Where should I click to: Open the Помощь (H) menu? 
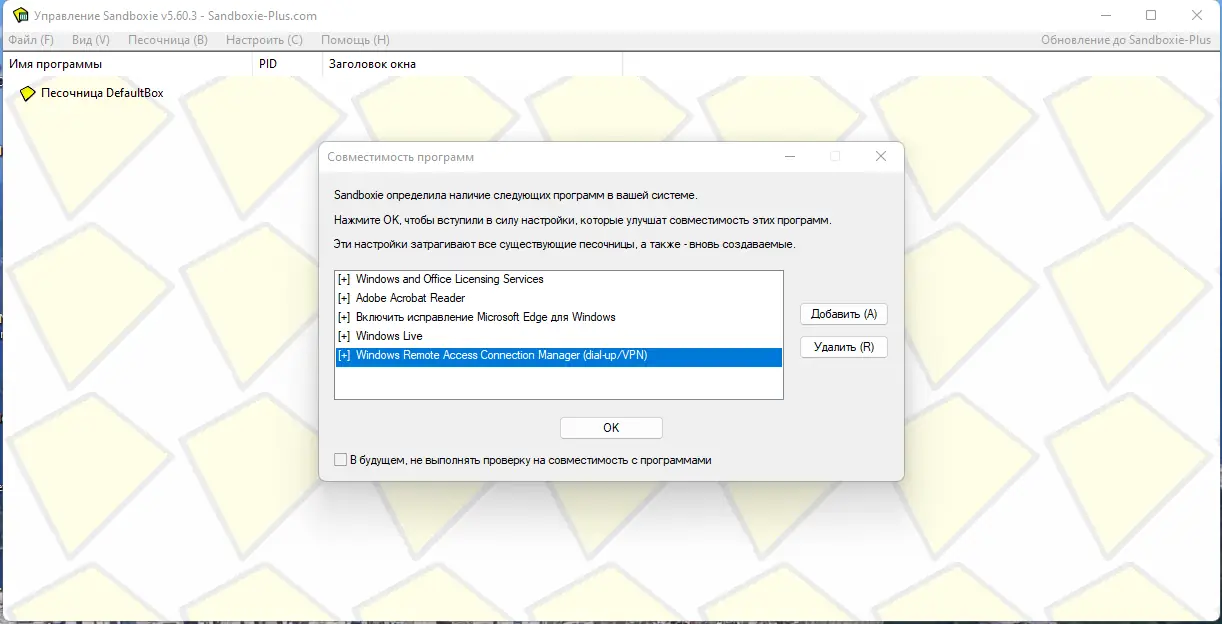click(x=355, y=40)
